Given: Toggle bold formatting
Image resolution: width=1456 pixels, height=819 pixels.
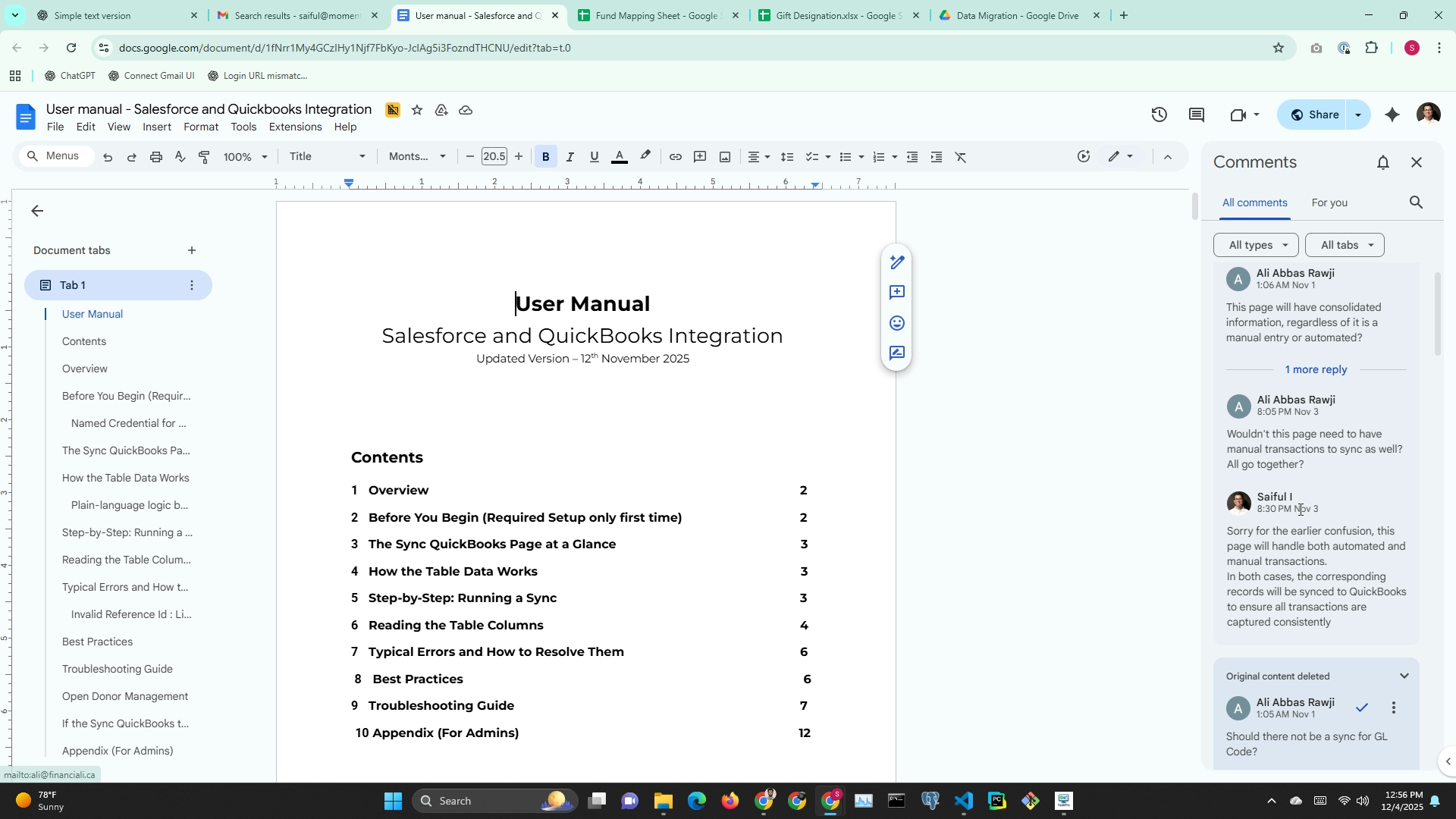Looking at the screenshot, I should (545, 157).
